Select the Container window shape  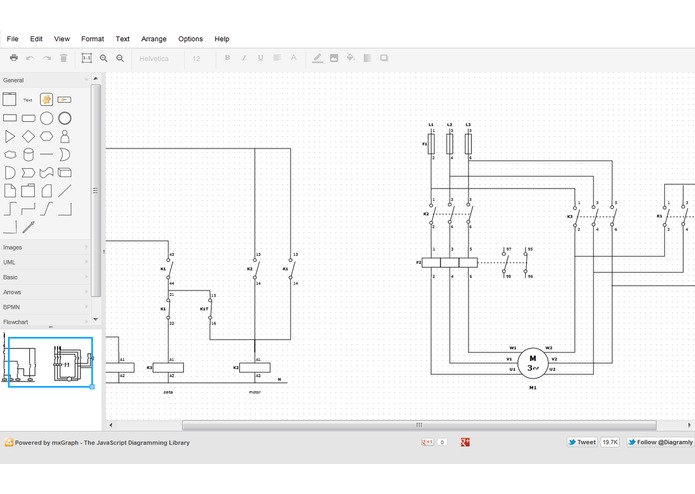coord(9,99)
